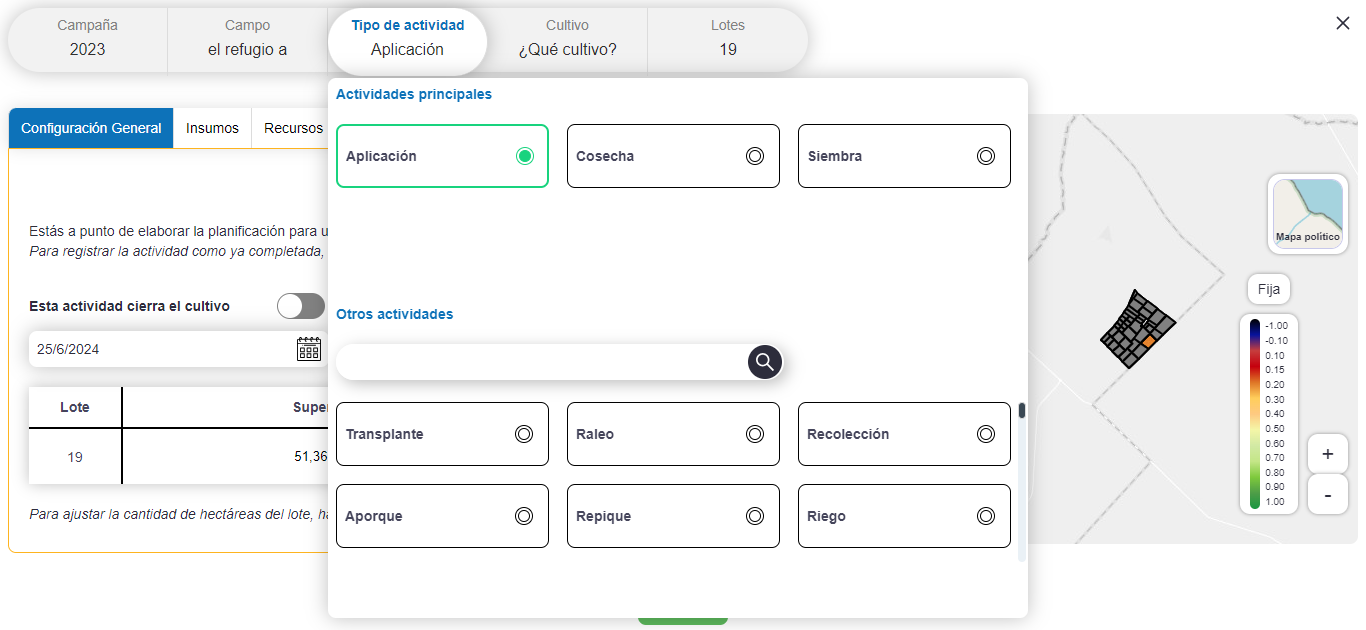Open the Campaña 2023 selector

tap(88, 40)
